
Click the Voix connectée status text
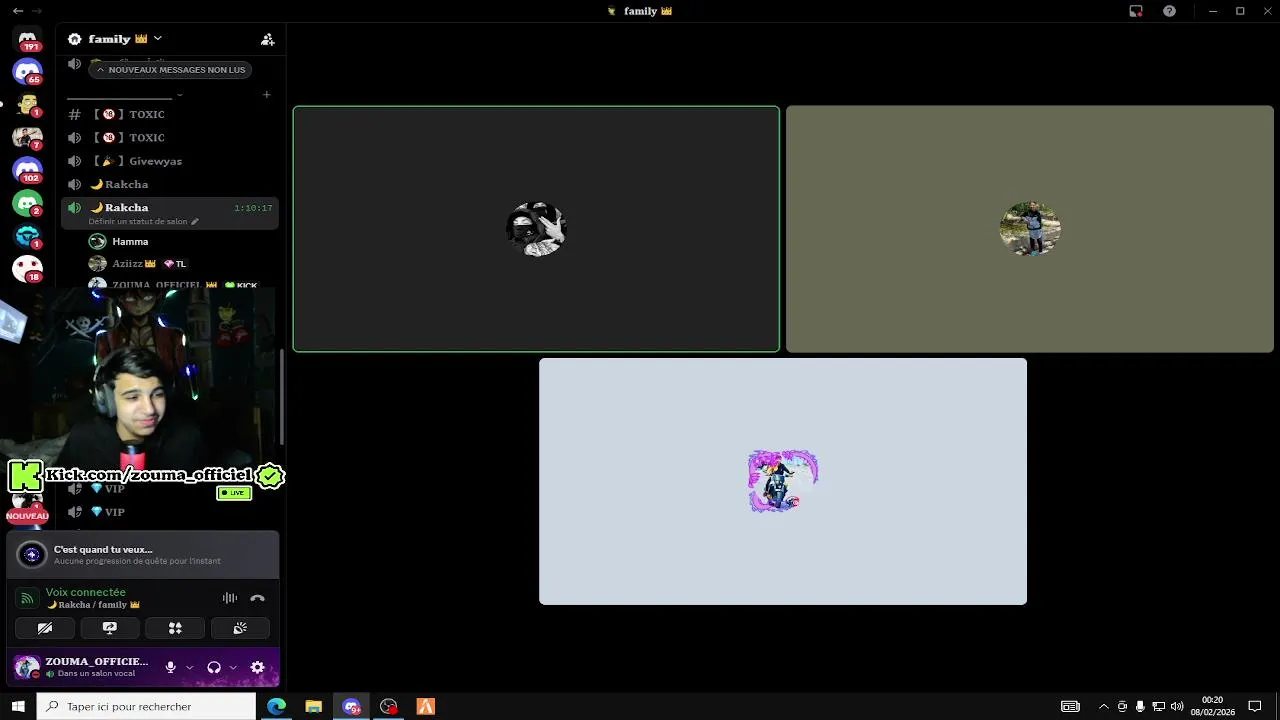click(x=85, y=592)
